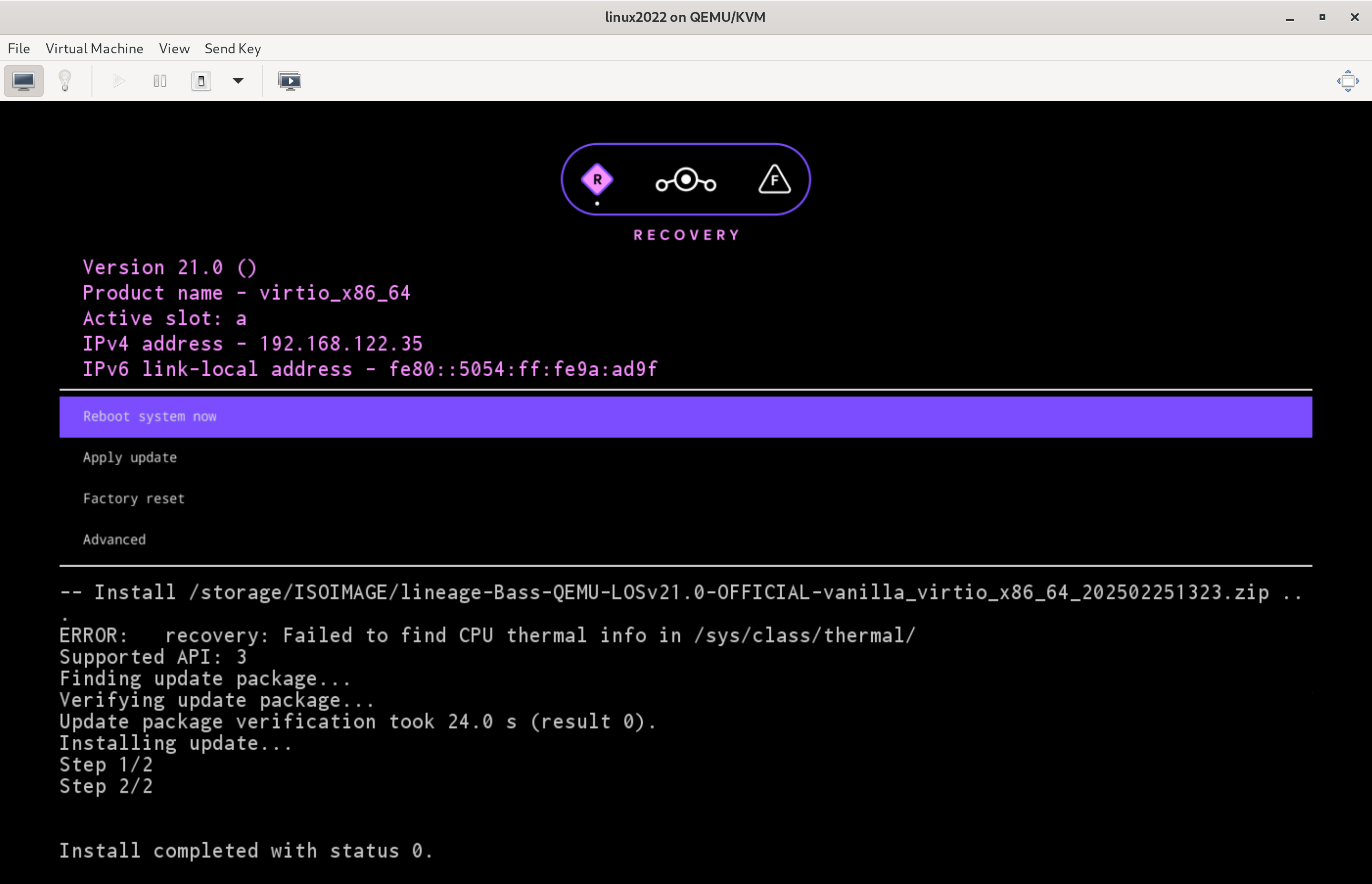Click the Install /storage/ISOIMAGE zip path line

(x=681, y=593)
